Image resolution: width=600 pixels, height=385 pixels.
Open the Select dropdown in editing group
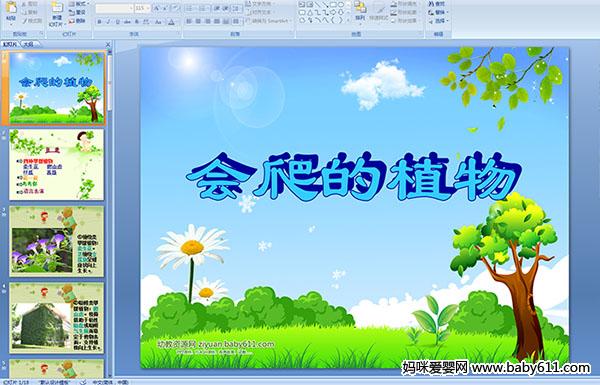point(439,21)
